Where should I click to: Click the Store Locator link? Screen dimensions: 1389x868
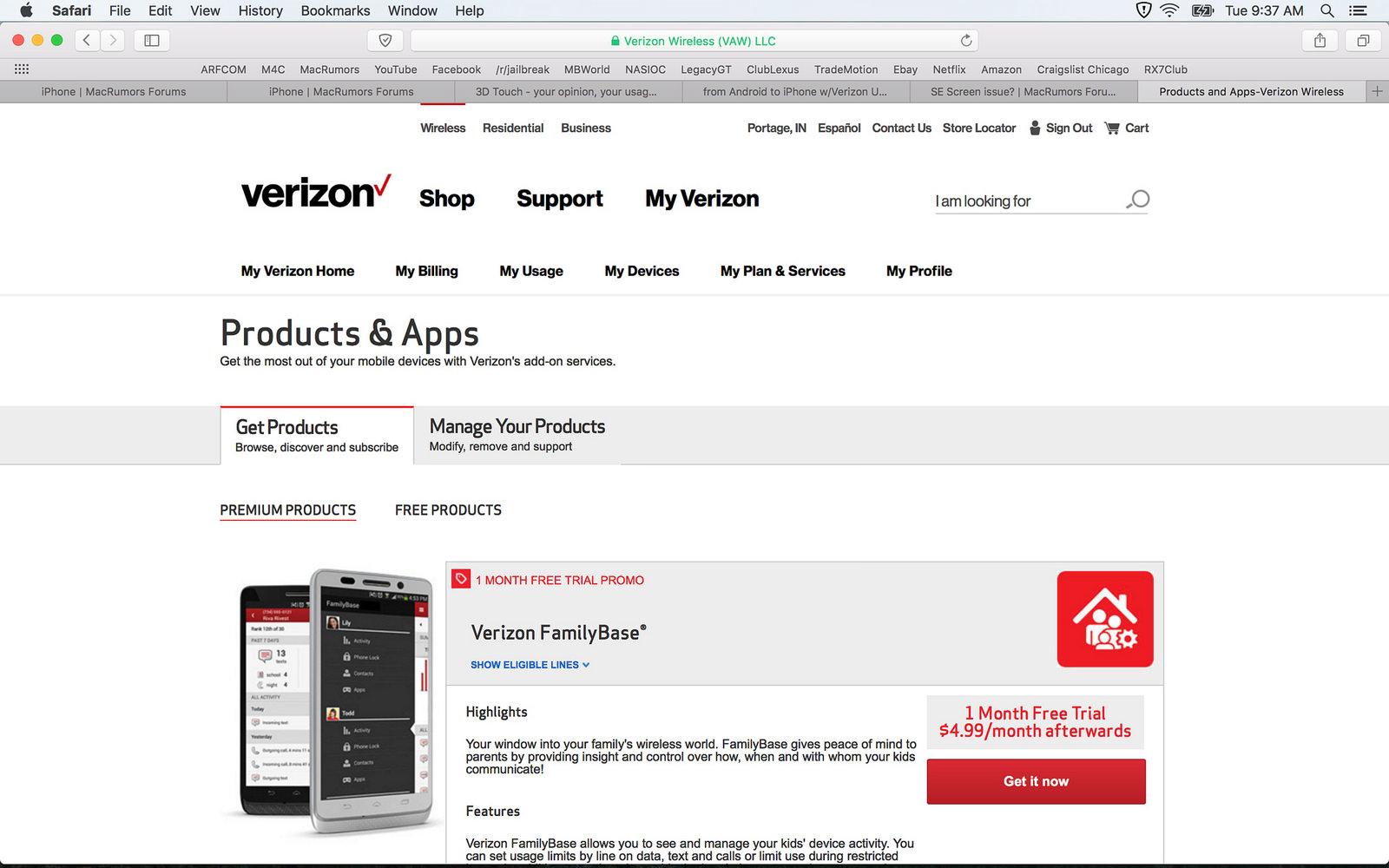click(x=979, y=128)
